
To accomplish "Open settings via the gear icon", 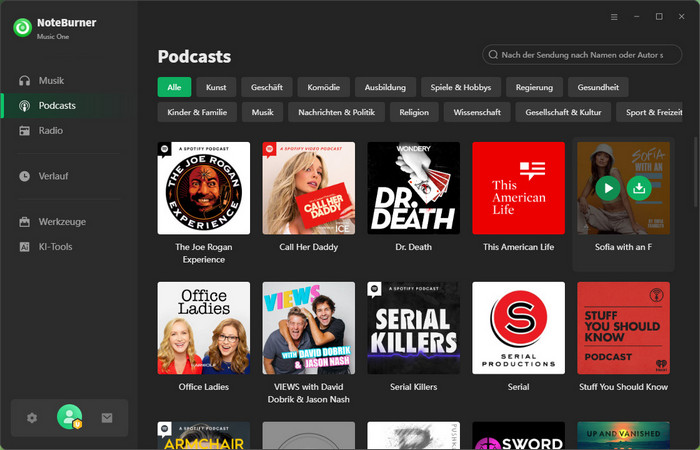I will click(x=32, y=418).
